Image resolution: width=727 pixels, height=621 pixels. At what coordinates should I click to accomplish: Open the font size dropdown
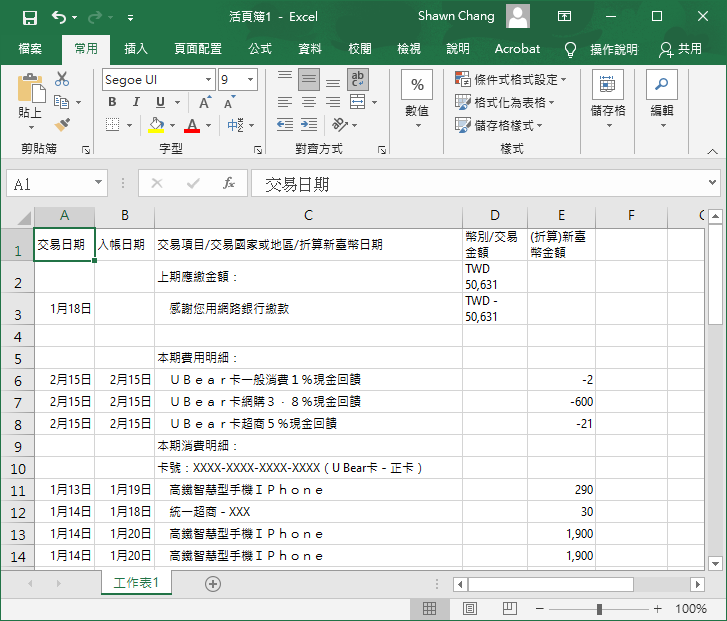tap(250, 80)
